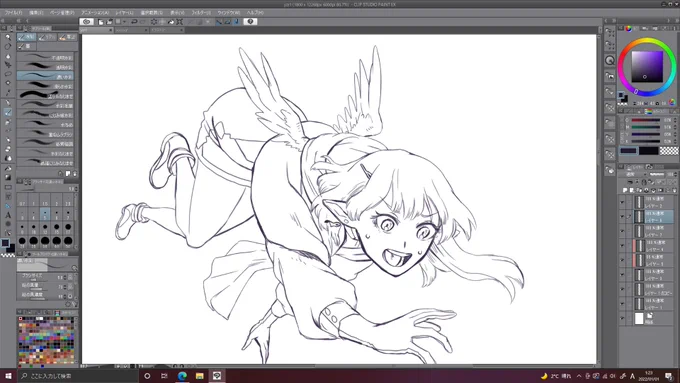The image size is (680, 383).
Task: Select the 1.5 brush size preset
Action: pos(45,200)
